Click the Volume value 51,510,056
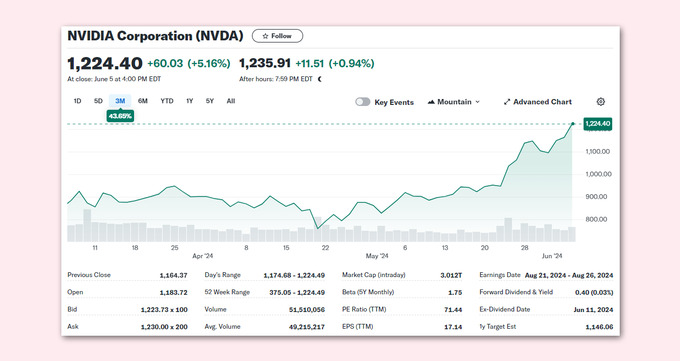The height and width of the screenshot is (361, 680). 307,310
